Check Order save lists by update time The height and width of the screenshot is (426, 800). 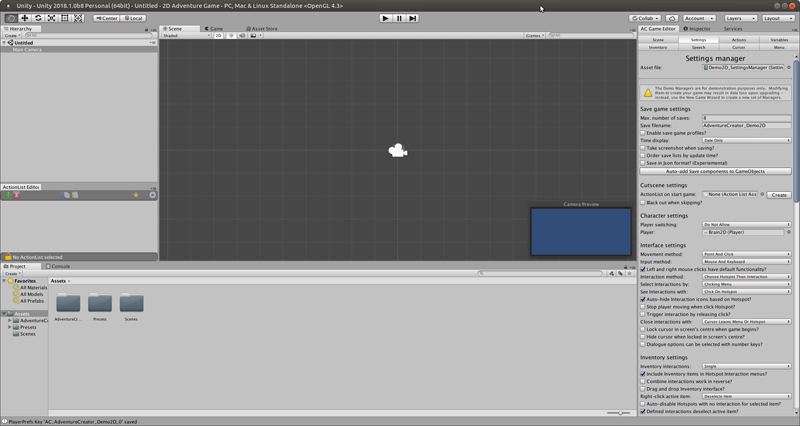pyautogui.click(x=643, y=155)
